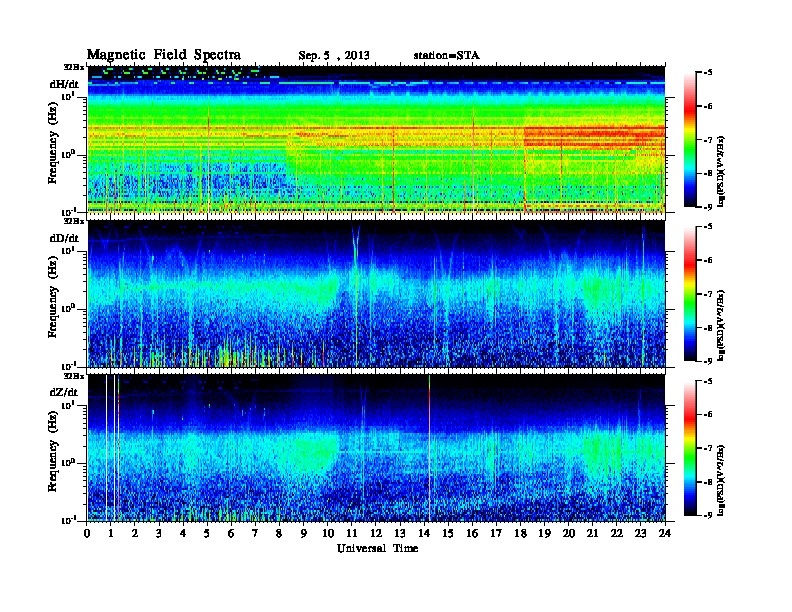Click the 'station=STA' label
This screenshot has width=792, height=612.
tap(447, 55)
